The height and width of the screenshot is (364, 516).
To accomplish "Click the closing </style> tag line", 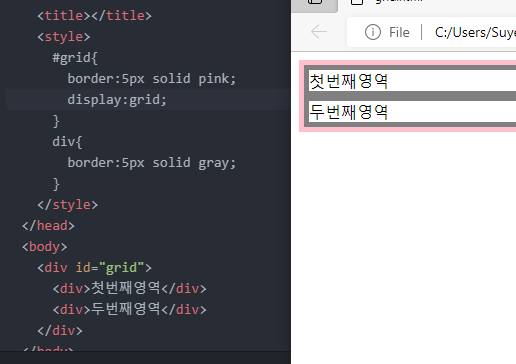I will tap(68, 205).
